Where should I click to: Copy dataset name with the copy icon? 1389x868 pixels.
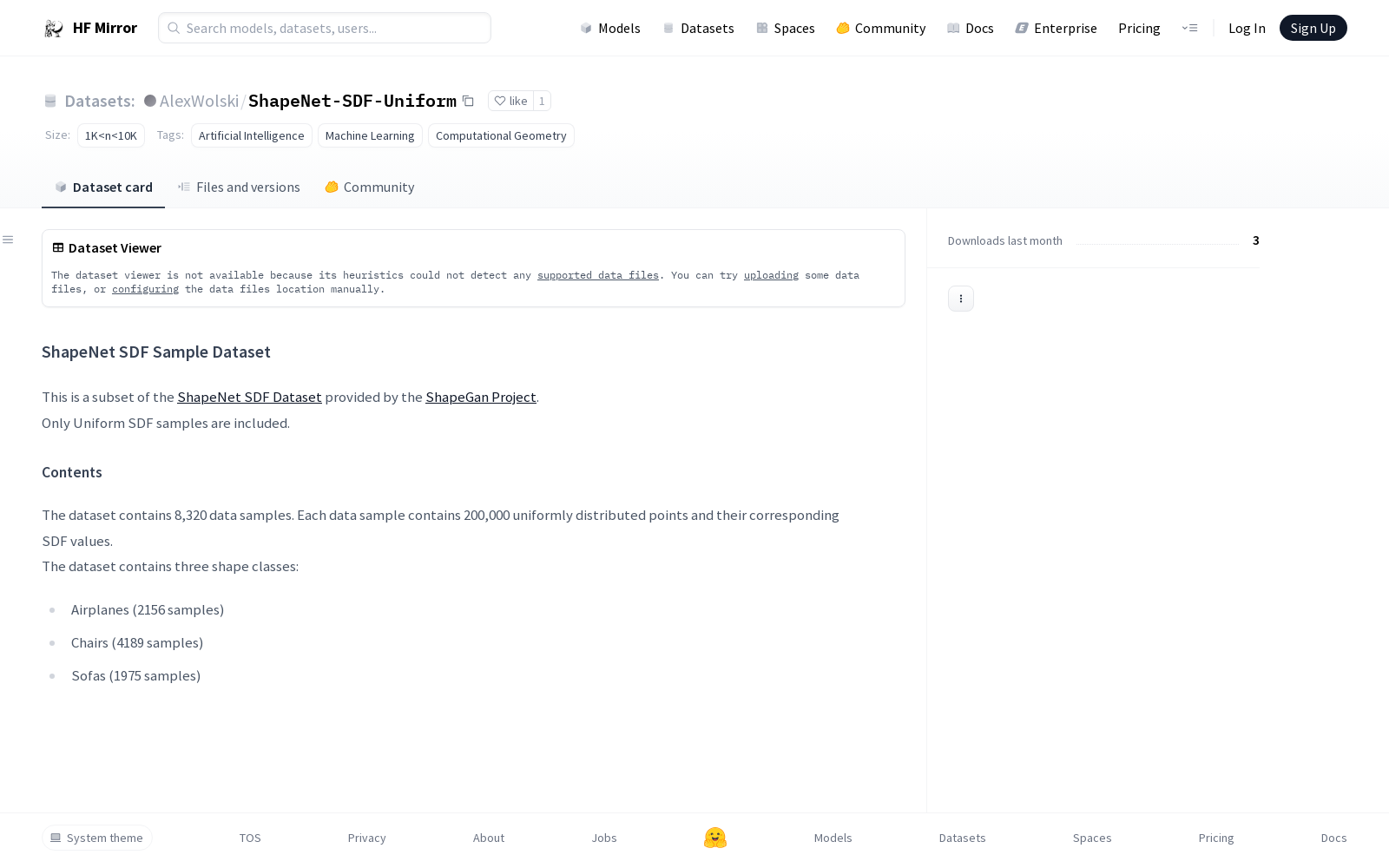click(468, 101)
